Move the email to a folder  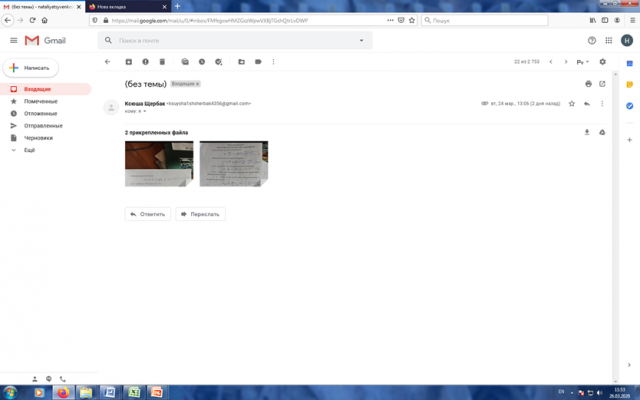coord(241,62)
